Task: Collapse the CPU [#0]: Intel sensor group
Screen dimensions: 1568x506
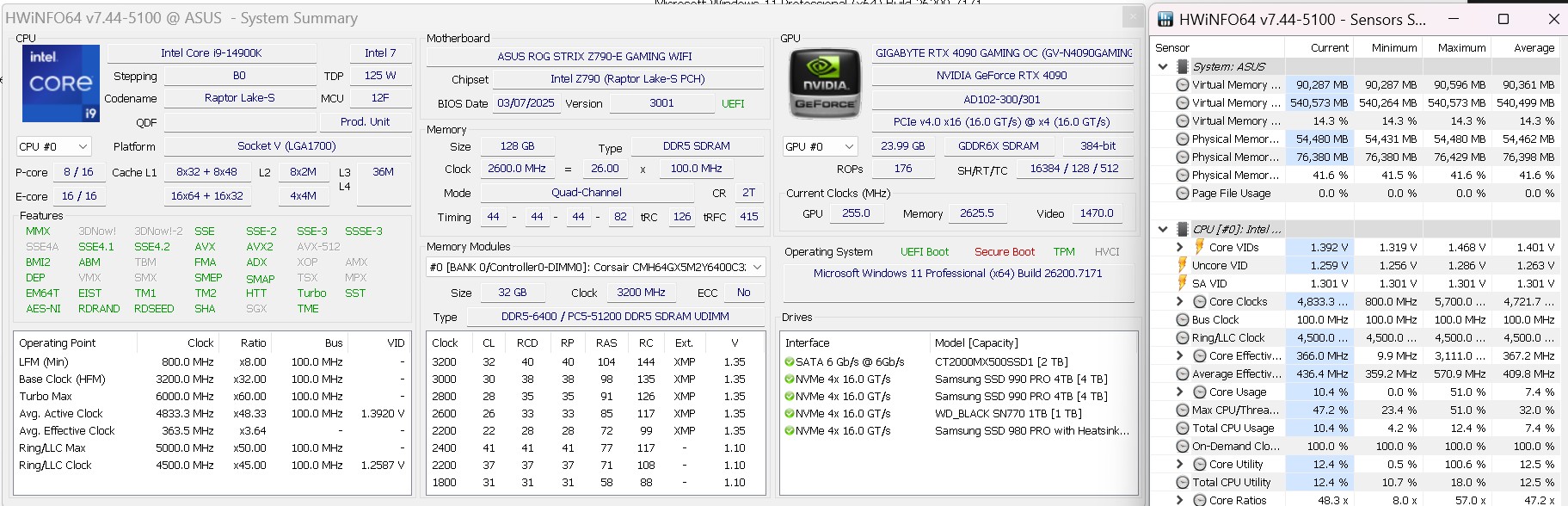Action: point(1163,229)
